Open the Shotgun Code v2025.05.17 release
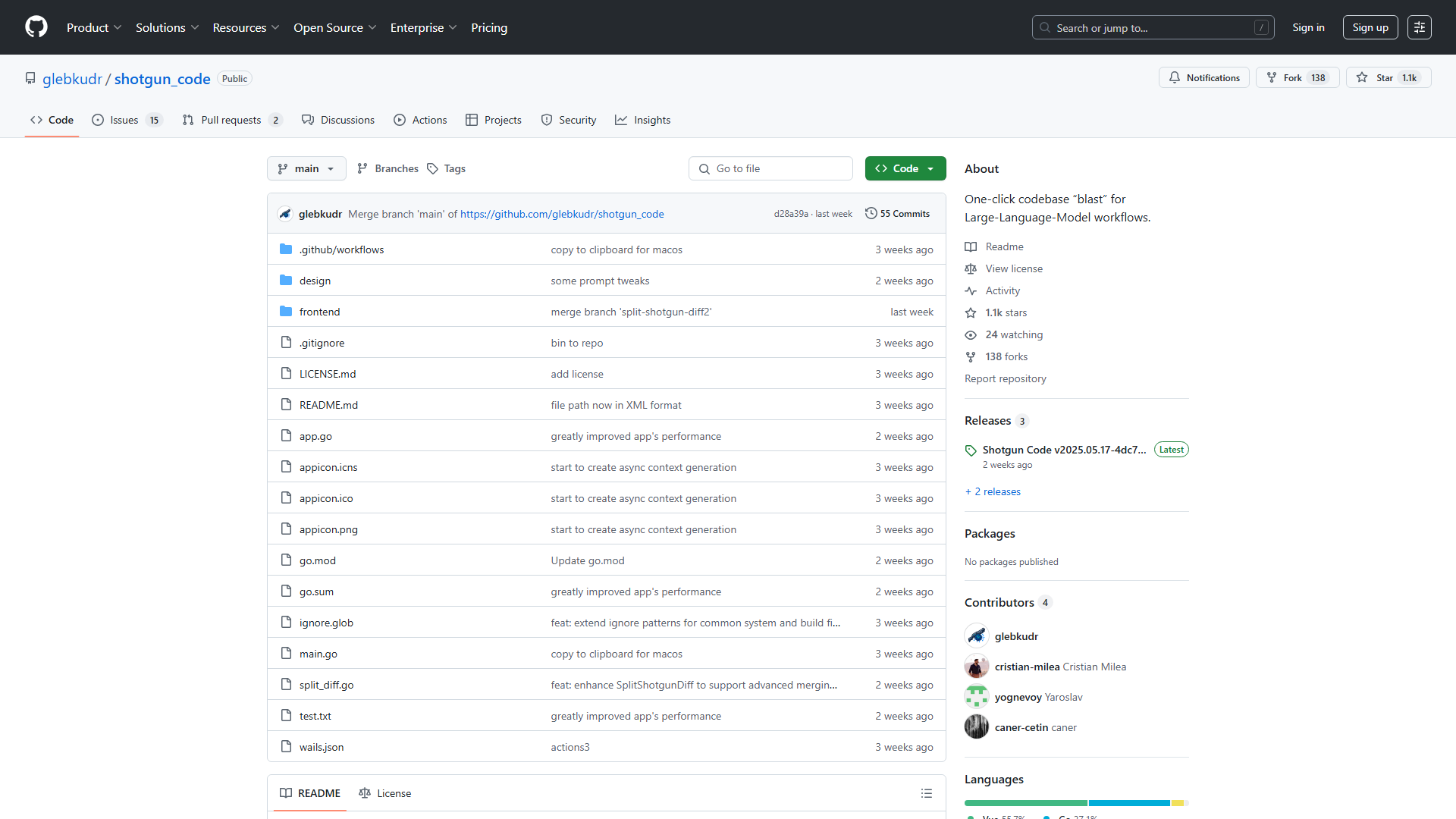This screenshot has width=1456, height=819. (x=1064, y=450)
